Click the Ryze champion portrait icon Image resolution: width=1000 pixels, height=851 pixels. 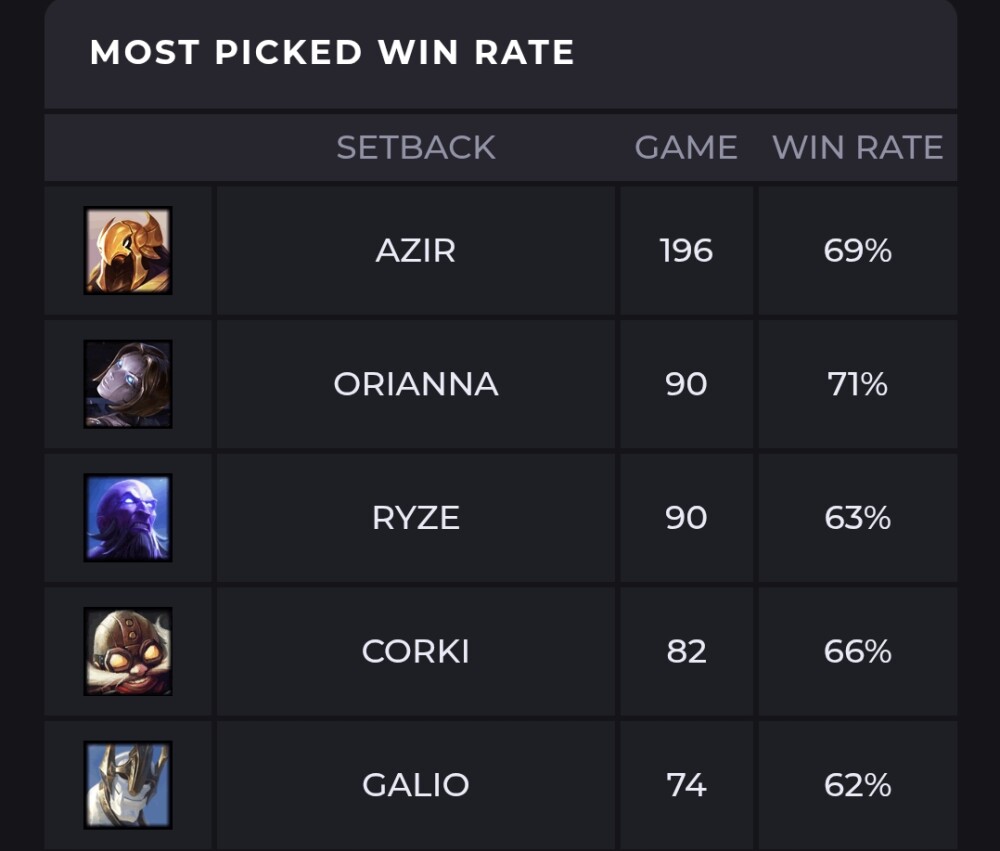pyautogui.click(x=128, y=518)
